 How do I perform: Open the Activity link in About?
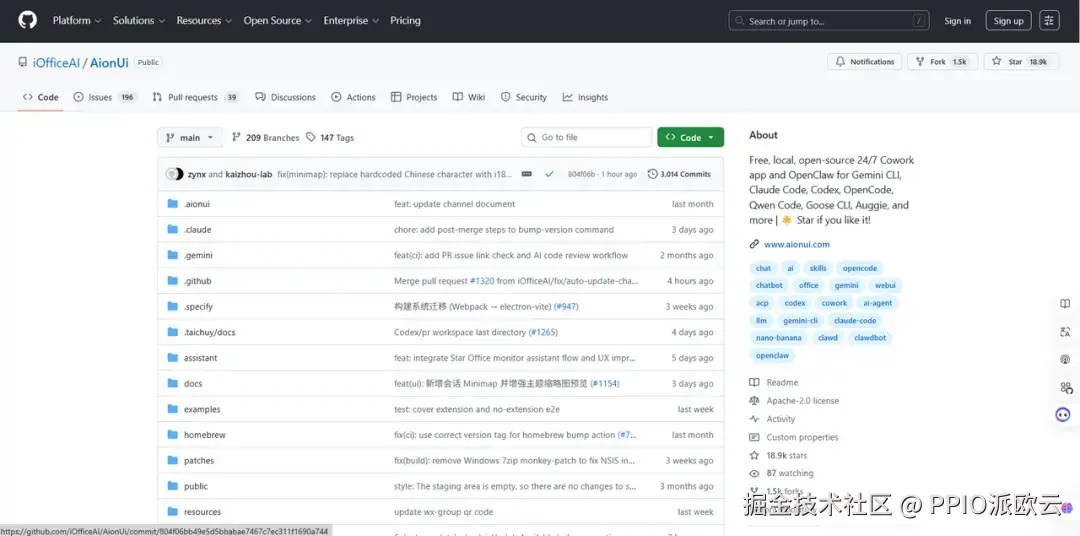point(772,419)
